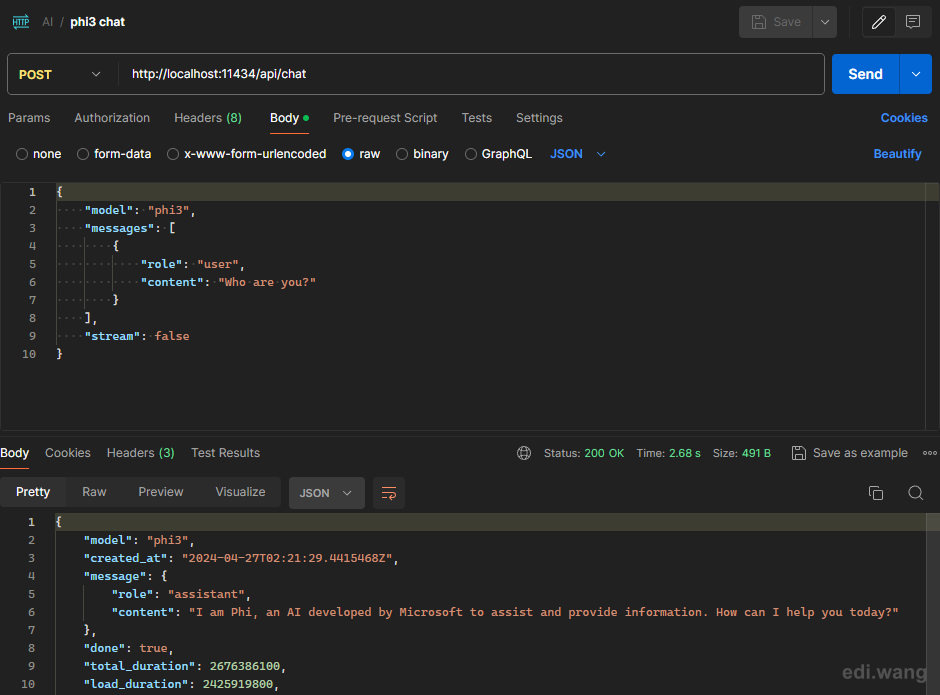This screenshot has width=940, height=695.
Task: Copy response using the copy icon
Action: pyautogui.click(x=876, y=493)
